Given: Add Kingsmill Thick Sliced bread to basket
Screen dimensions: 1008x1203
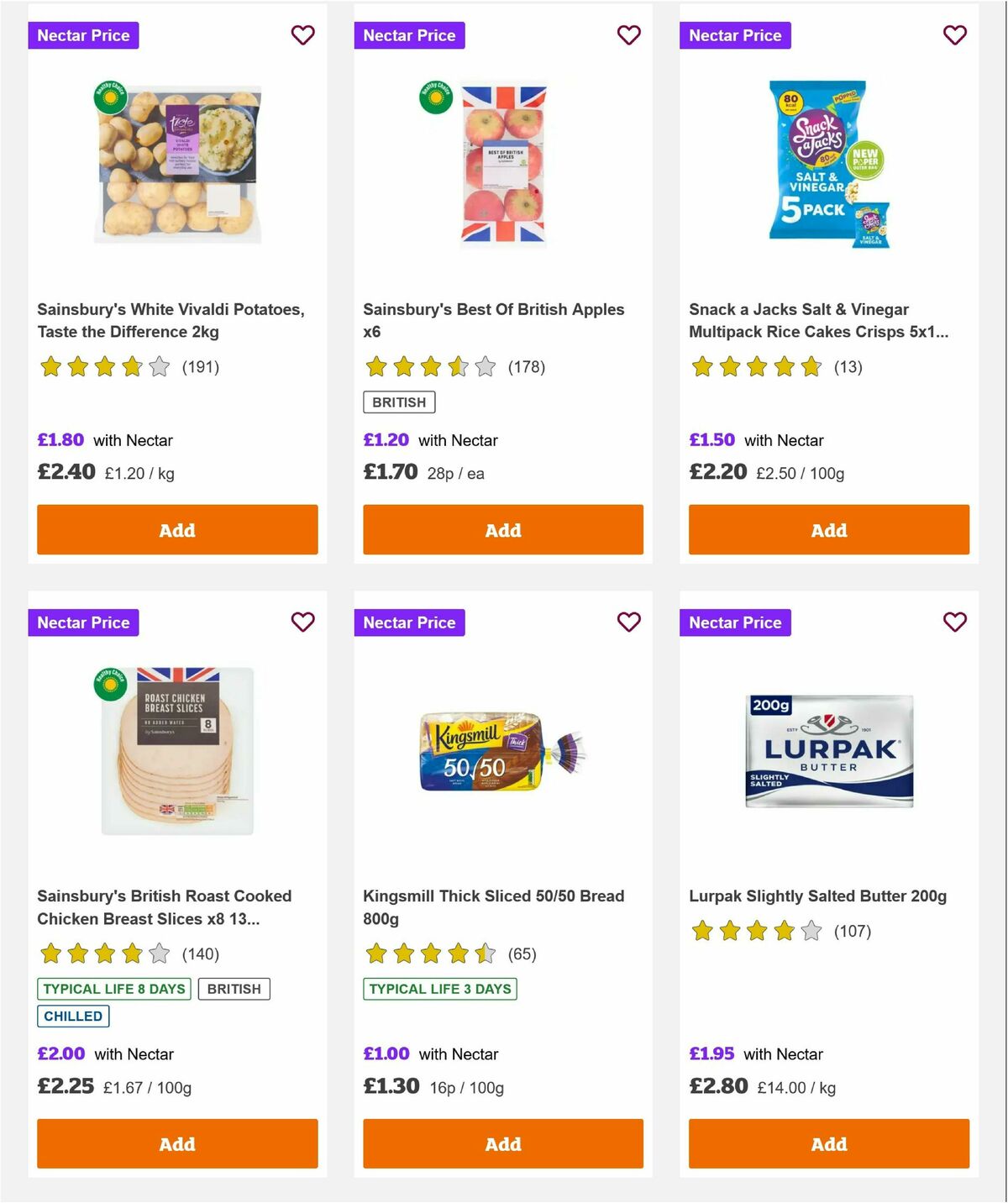Looking at the screenshot, I should click(502, 1143).
